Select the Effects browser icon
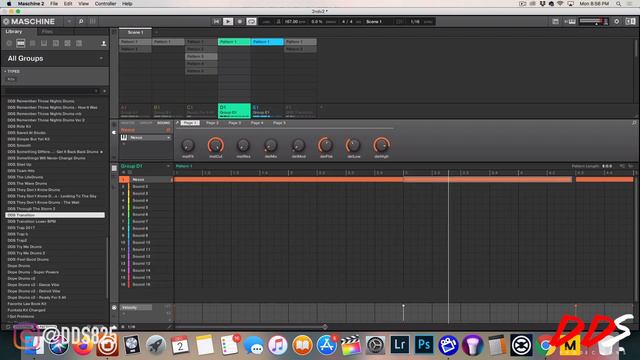Viewport: 640px width, 360px height. (x=56, y=43)
